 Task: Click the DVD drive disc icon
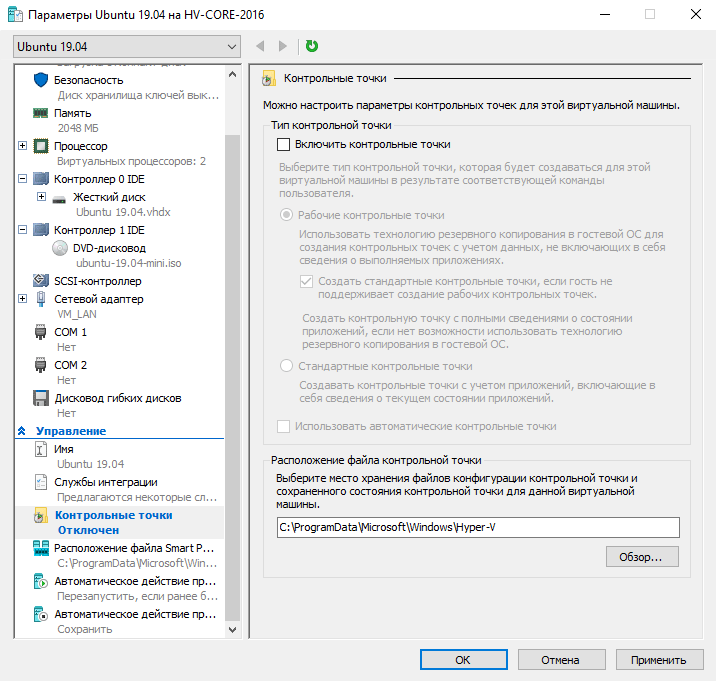pos(60,248)
